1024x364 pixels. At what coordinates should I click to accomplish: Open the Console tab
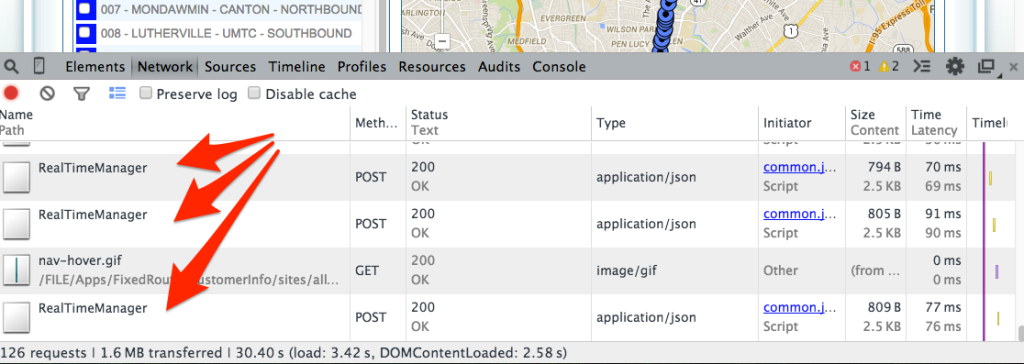pos(559,67)
